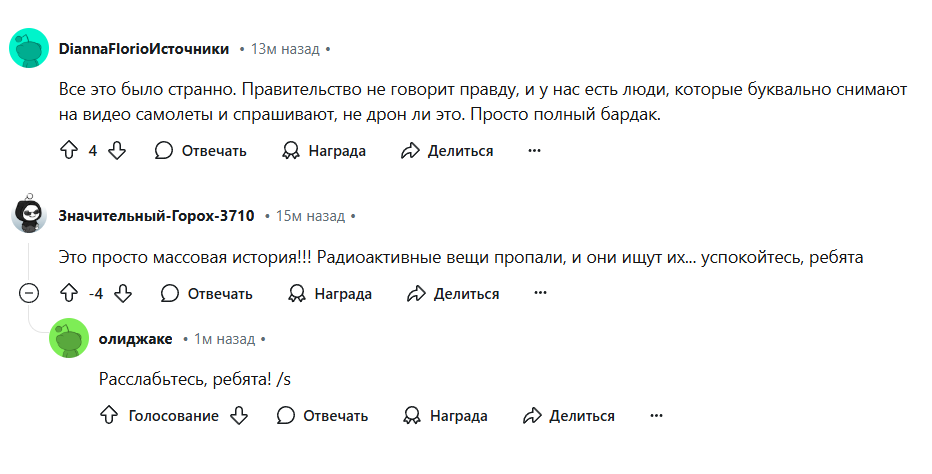932x474 pixels.
Task: Award олиджаке's reply via Награда
Action: pos(445,416)
